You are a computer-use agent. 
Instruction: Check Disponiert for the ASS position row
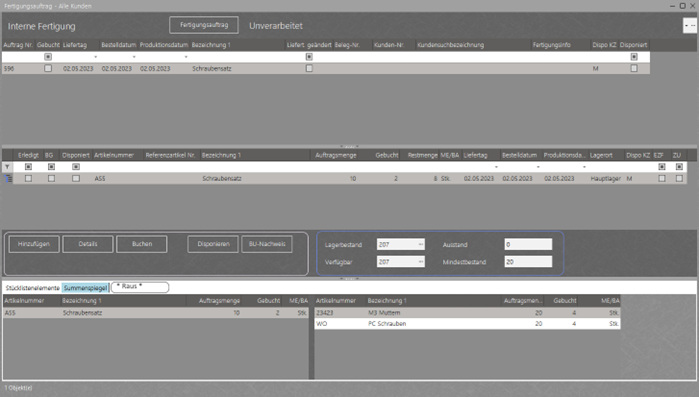click(x=76, y=178)
